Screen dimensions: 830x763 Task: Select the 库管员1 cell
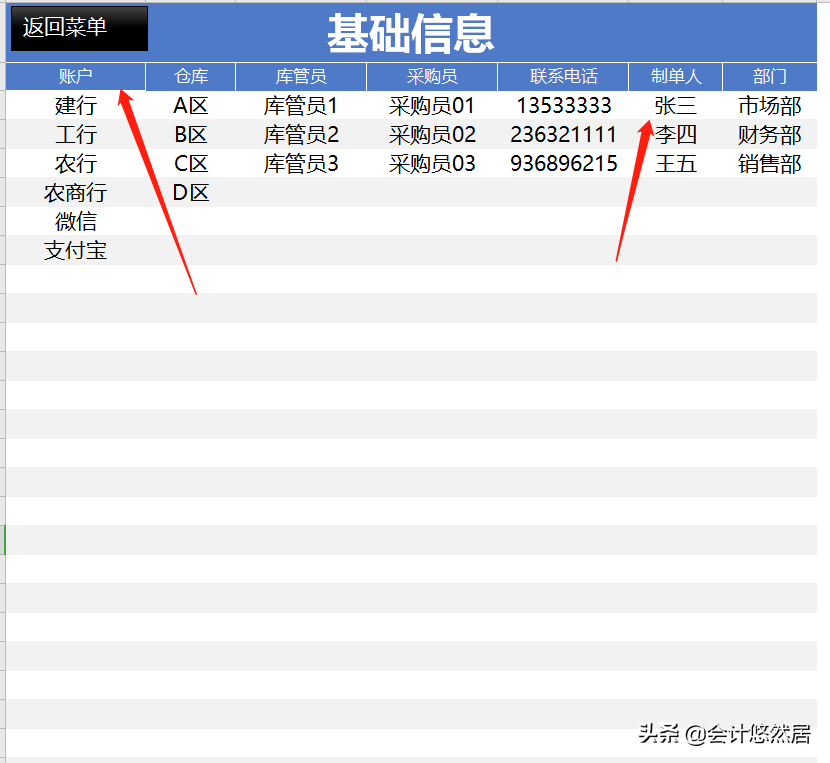pos(301,105)
